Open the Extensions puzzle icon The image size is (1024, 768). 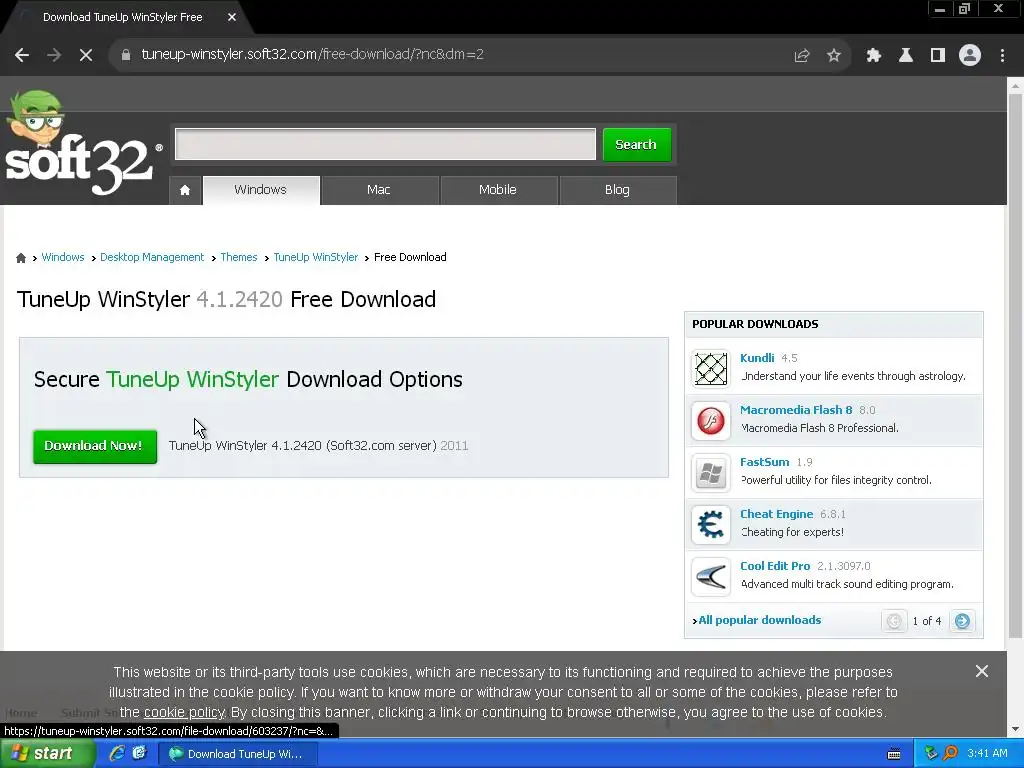[x=874, y=56]
